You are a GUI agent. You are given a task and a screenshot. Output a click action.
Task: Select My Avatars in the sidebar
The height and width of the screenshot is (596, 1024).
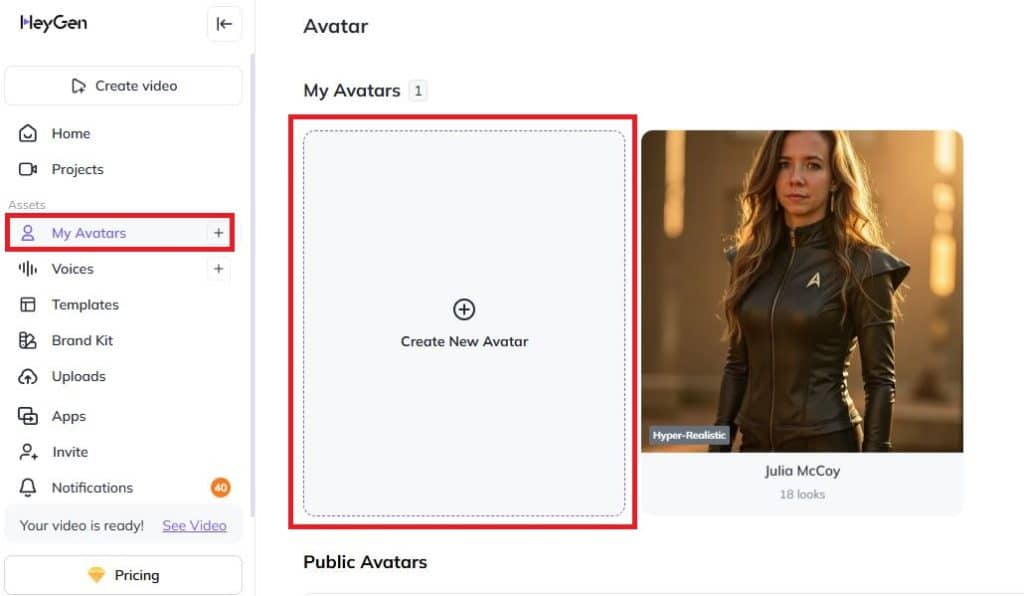click(120, 233)
